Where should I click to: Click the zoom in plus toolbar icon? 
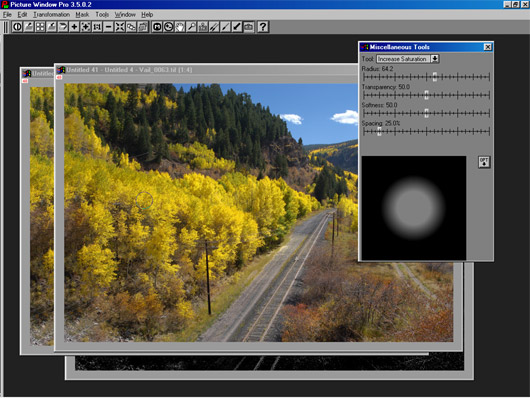tap(74, 27)
